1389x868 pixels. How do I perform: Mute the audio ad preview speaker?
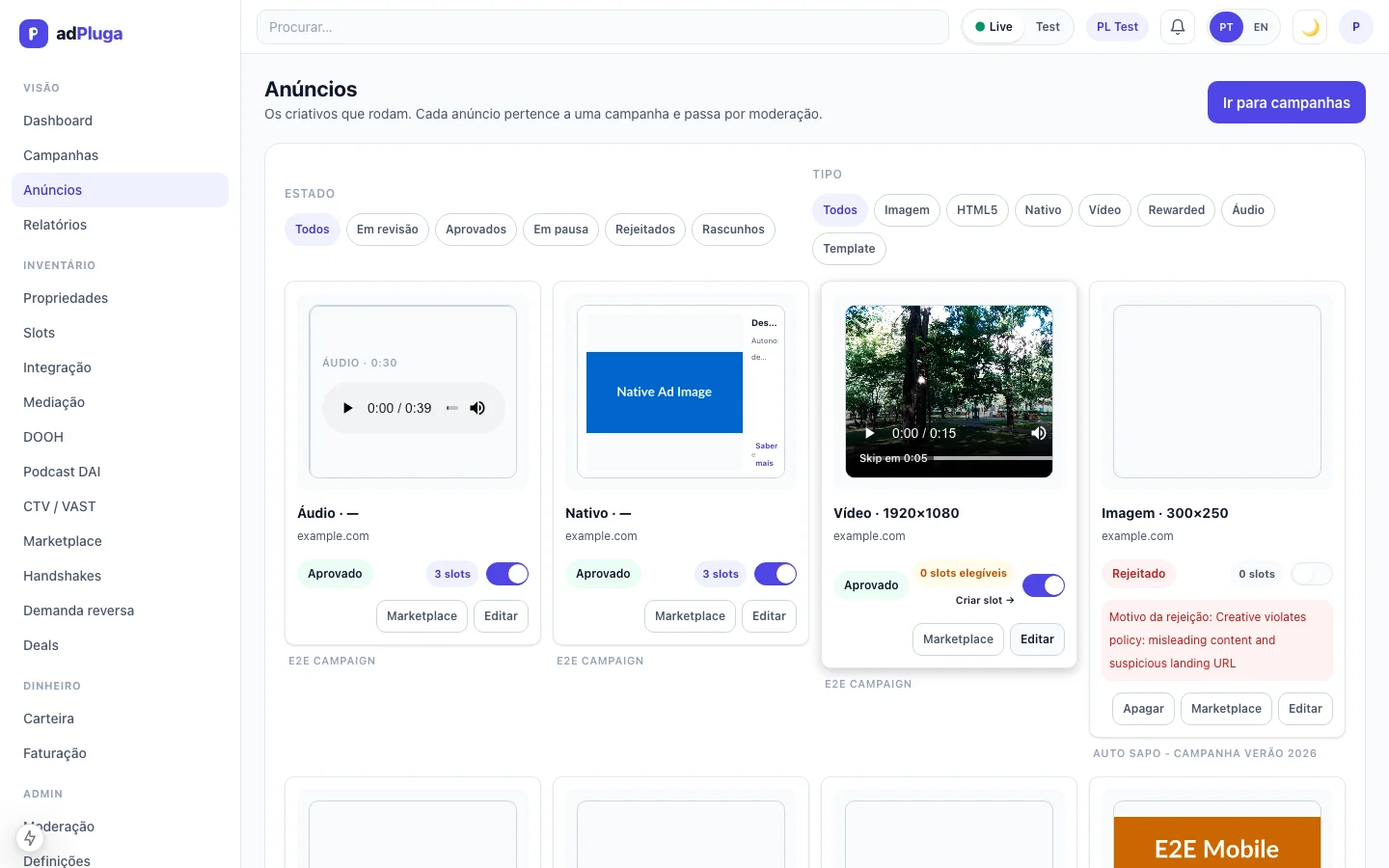pyautogui.click(x=477, y=408)
